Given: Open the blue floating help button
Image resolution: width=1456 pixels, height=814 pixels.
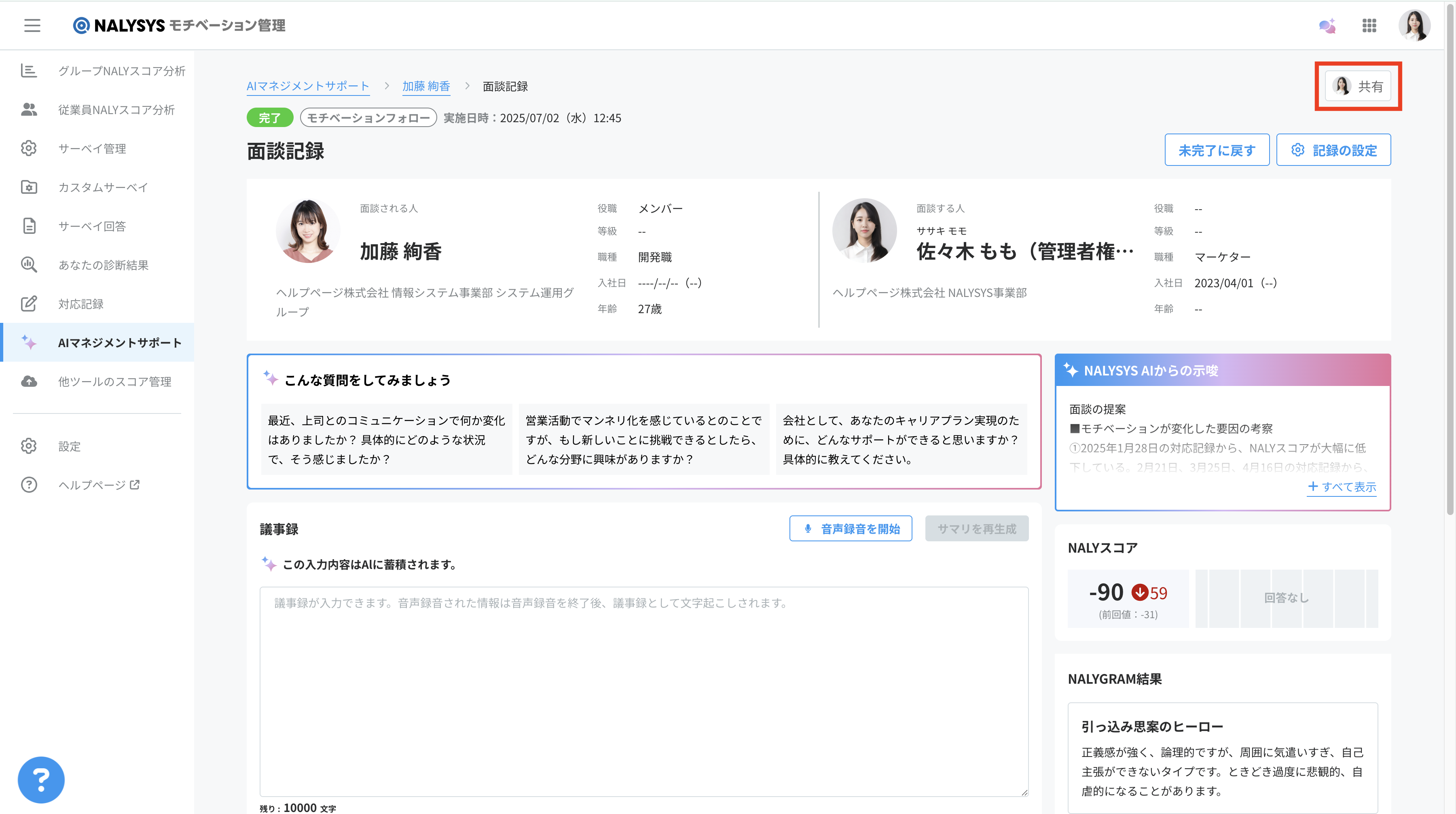Looking at the screenshot, I should pos(41,780).
